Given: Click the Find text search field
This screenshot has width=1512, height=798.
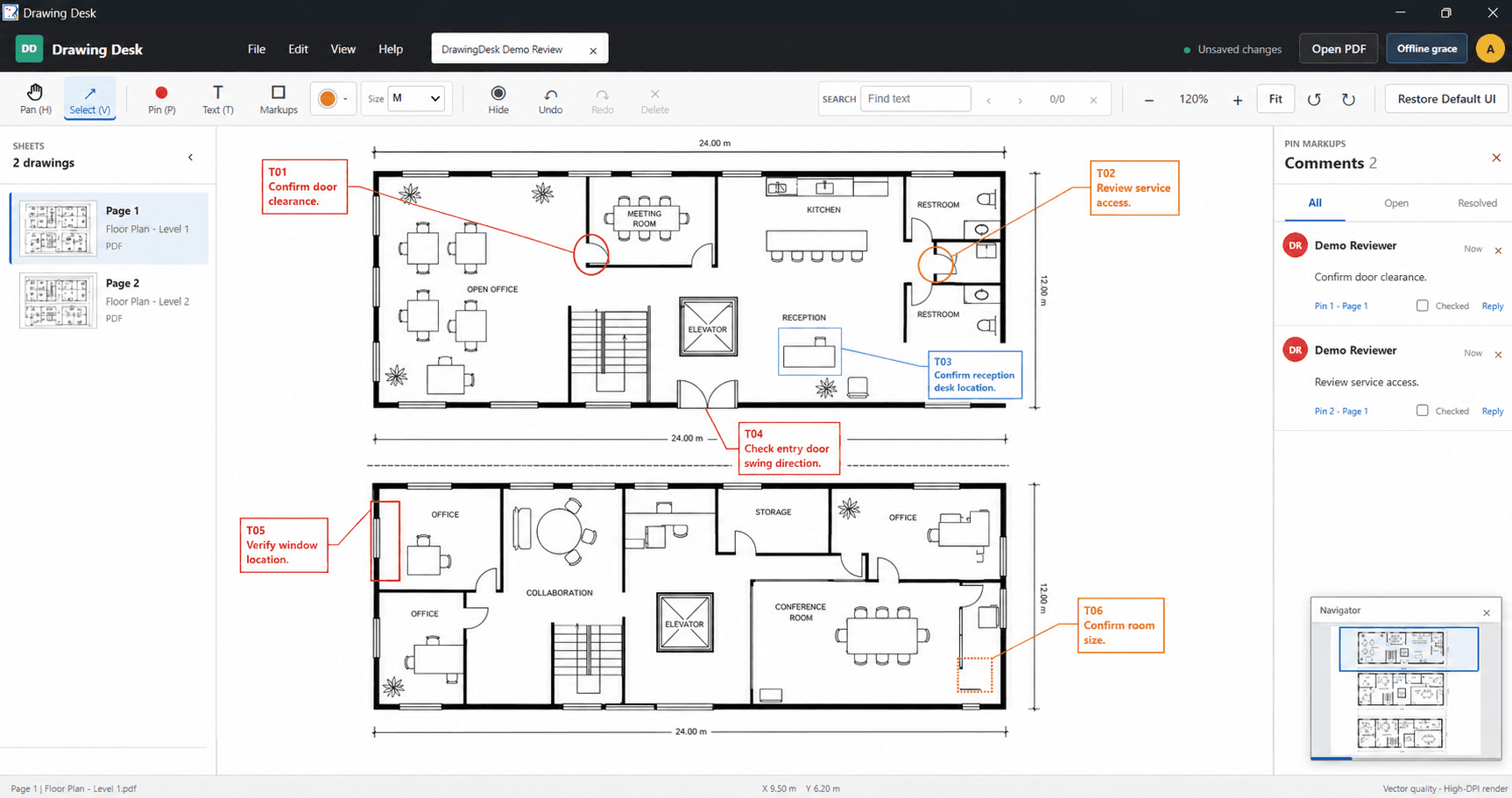Looking at the screenshot, I should [915, 99].
